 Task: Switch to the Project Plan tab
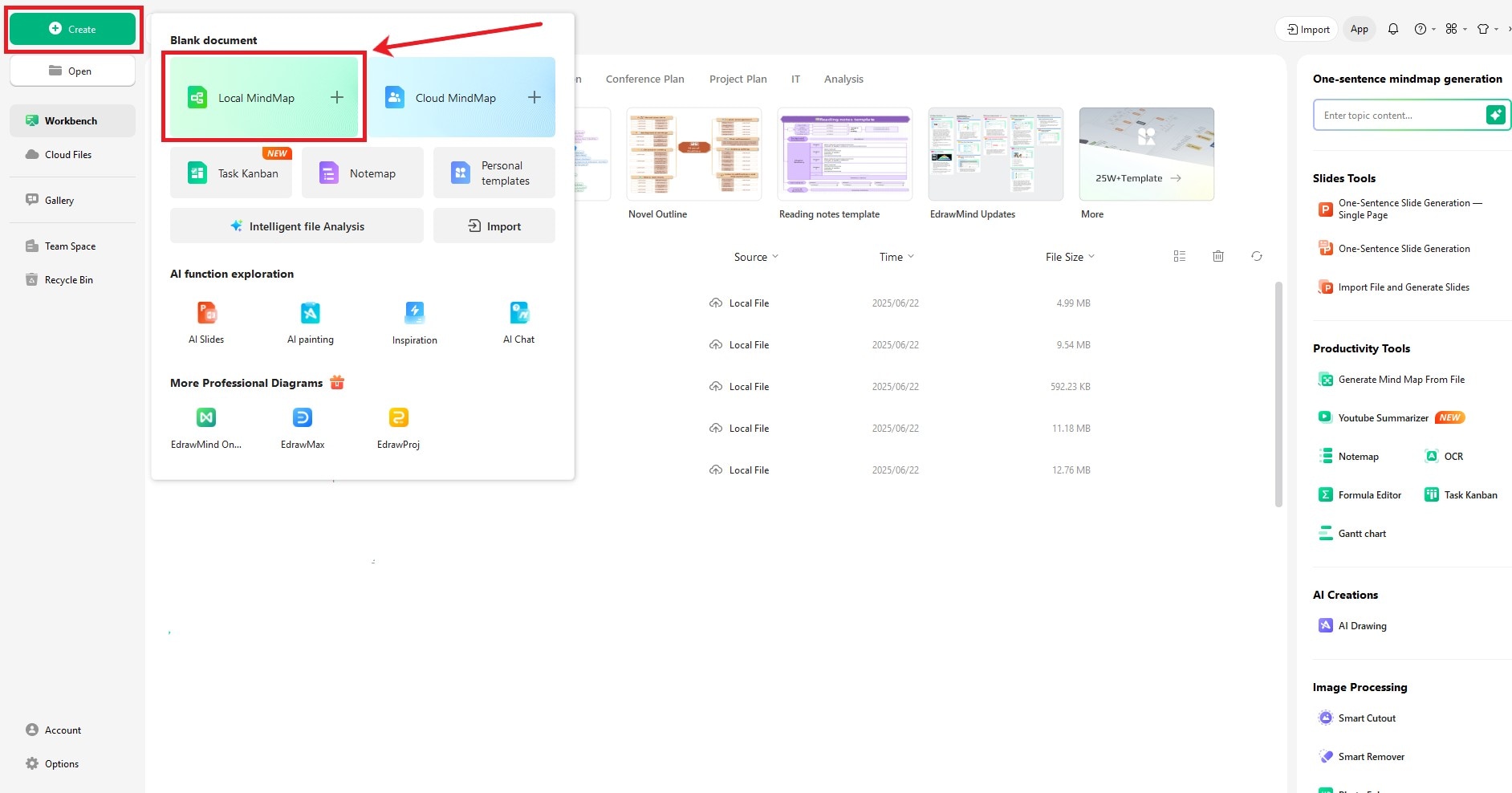click(738, 79)
